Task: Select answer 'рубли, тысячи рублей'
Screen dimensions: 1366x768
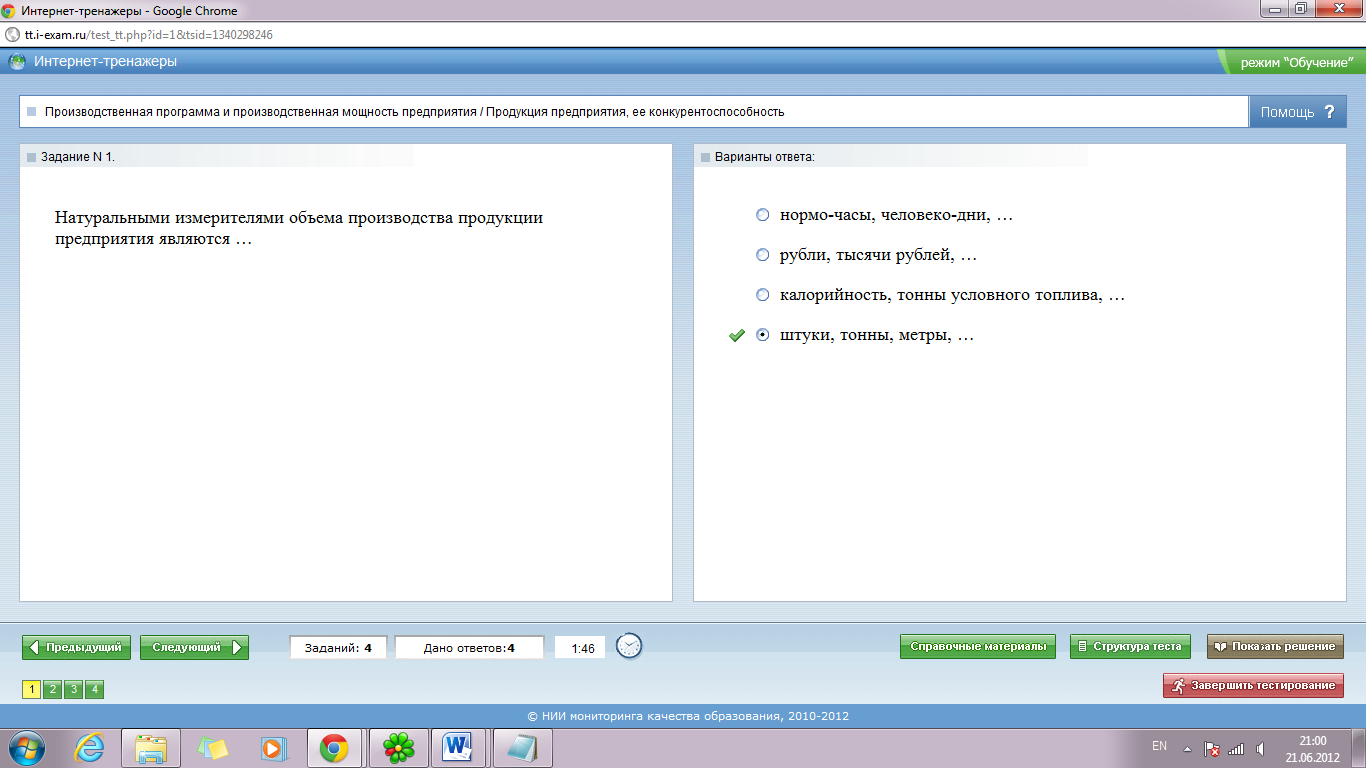Action: [x=763, y=255]
